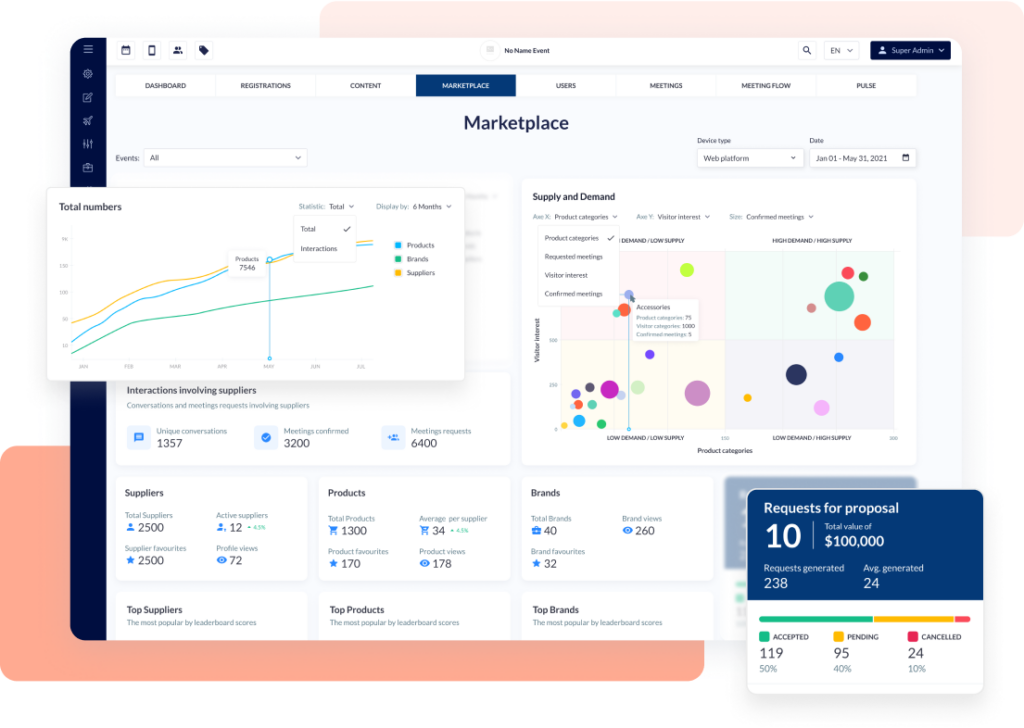Click the Total Brands briefcase icon
Viewport: 1024px width, 728px height.
tap(536, 531)
